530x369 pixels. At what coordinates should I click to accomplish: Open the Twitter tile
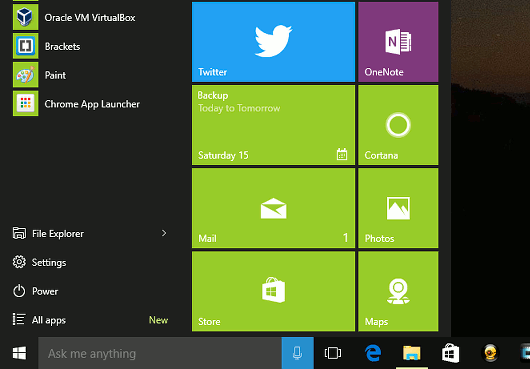[x=273, y=42]
